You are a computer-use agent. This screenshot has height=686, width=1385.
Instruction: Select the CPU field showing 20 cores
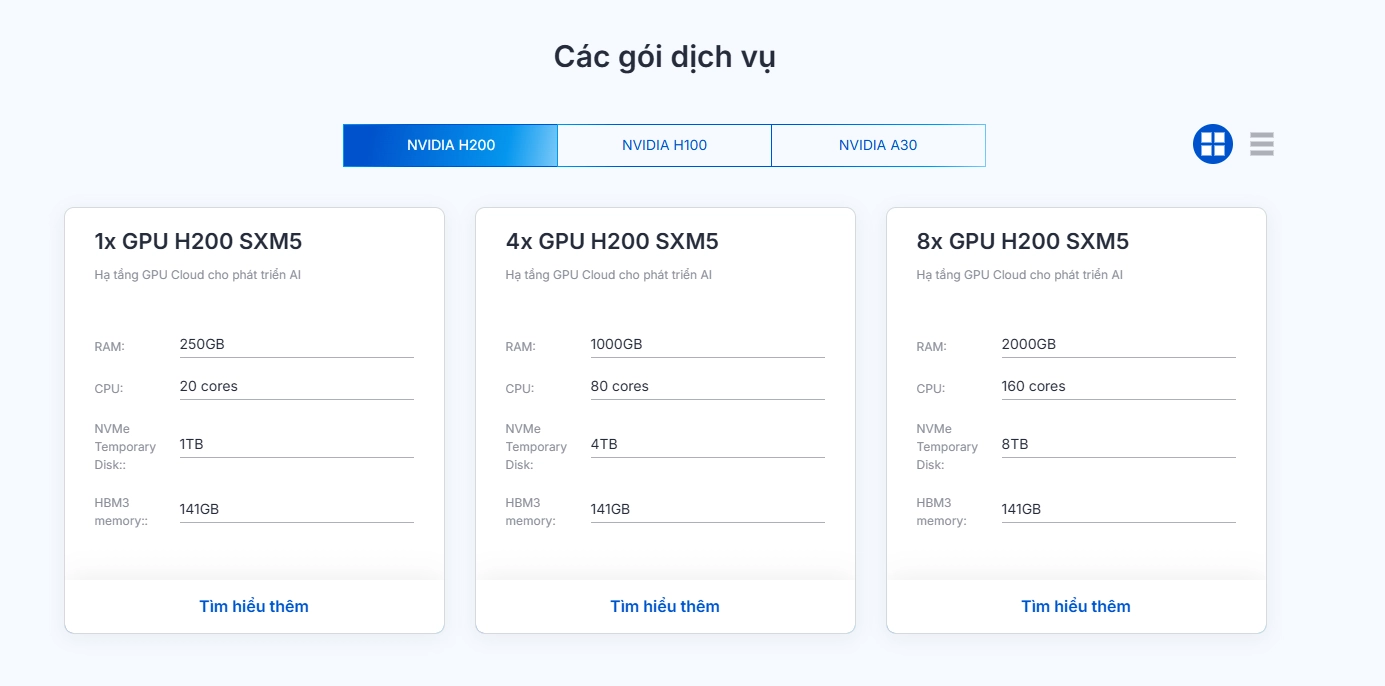(296, 386)
